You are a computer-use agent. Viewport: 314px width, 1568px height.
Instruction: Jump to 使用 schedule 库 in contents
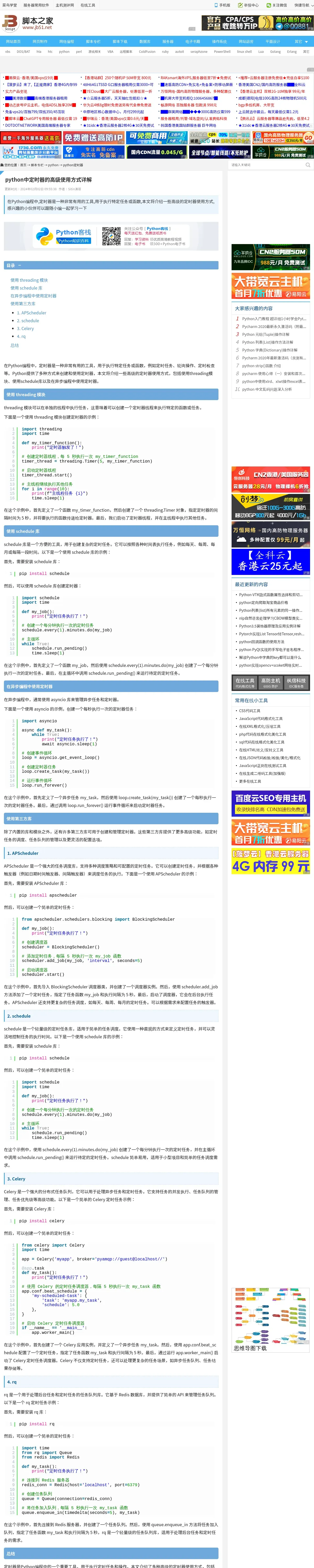click(x=26, y=288)
